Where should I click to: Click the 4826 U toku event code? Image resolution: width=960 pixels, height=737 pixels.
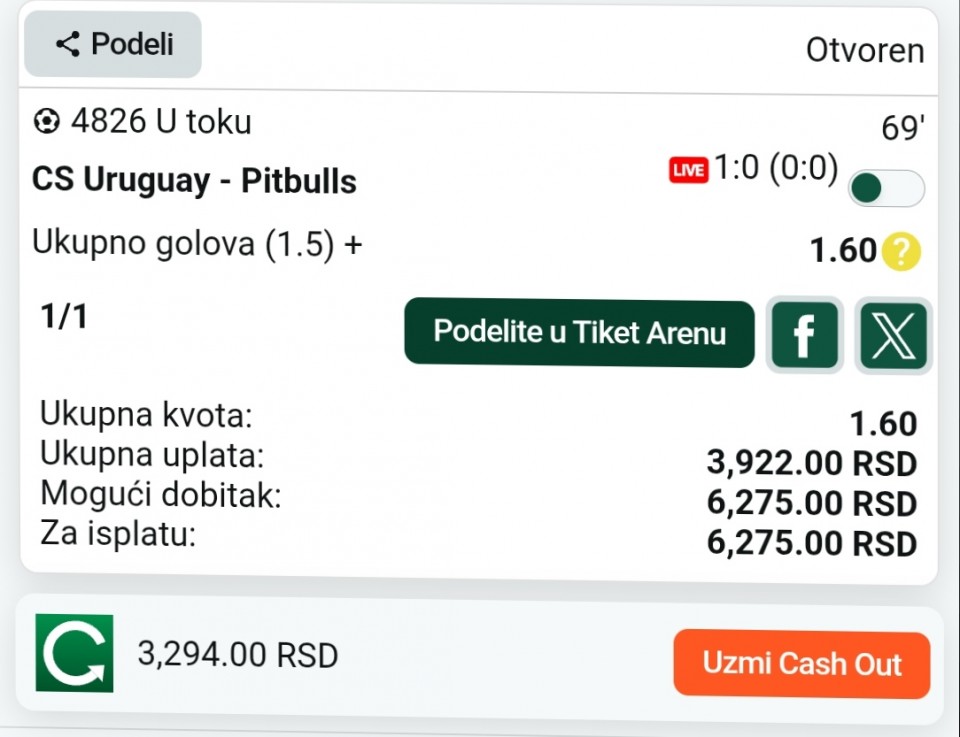161,122
